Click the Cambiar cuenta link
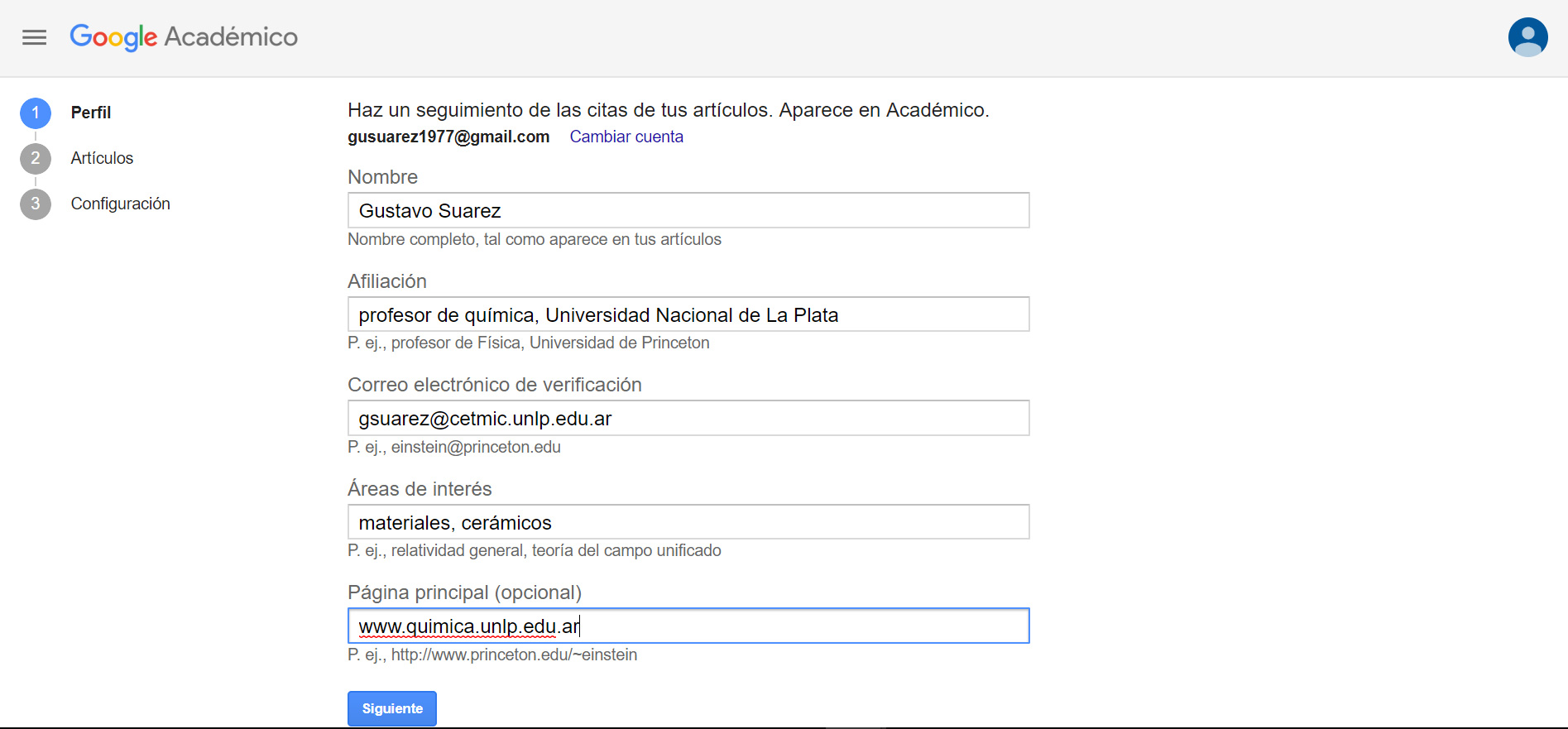 (x=626, y=137)
